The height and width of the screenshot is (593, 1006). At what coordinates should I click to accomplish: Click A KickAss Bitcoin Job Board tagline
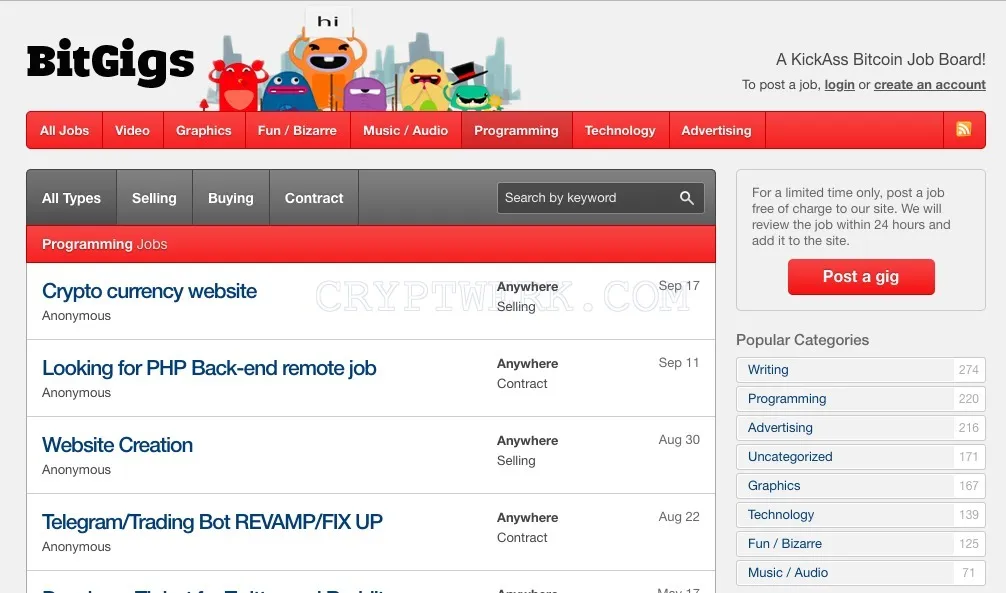tap(881, 60)
